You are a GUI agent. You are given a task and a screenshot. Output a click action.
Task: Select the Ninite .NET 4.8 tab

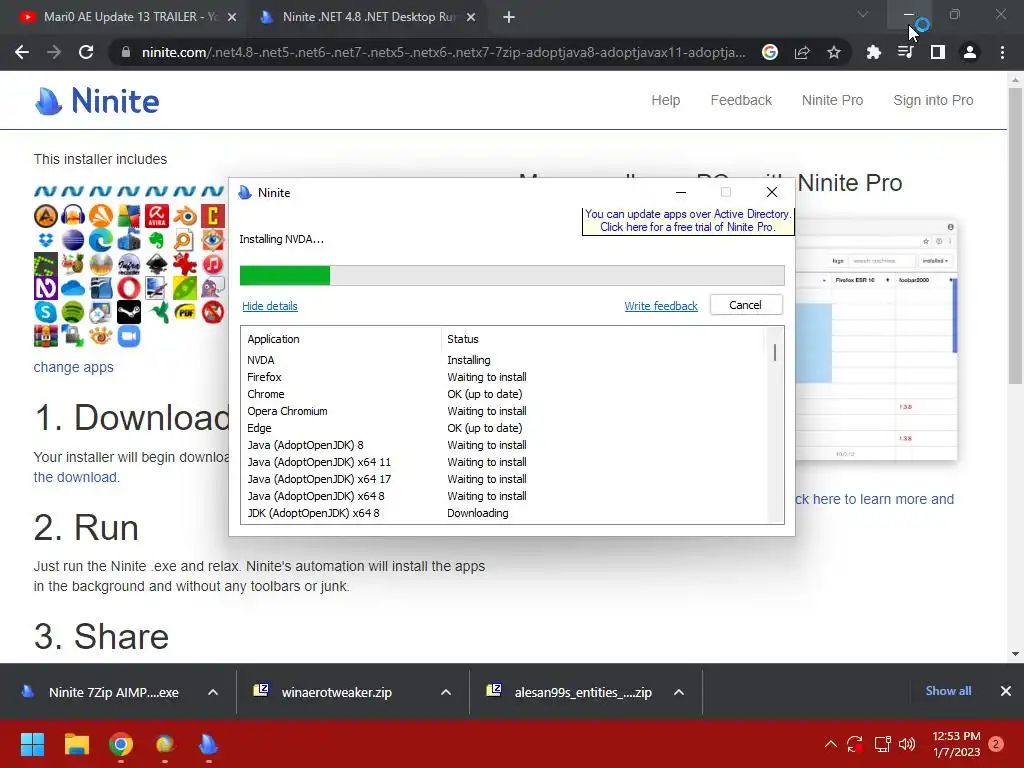point(368,17)
